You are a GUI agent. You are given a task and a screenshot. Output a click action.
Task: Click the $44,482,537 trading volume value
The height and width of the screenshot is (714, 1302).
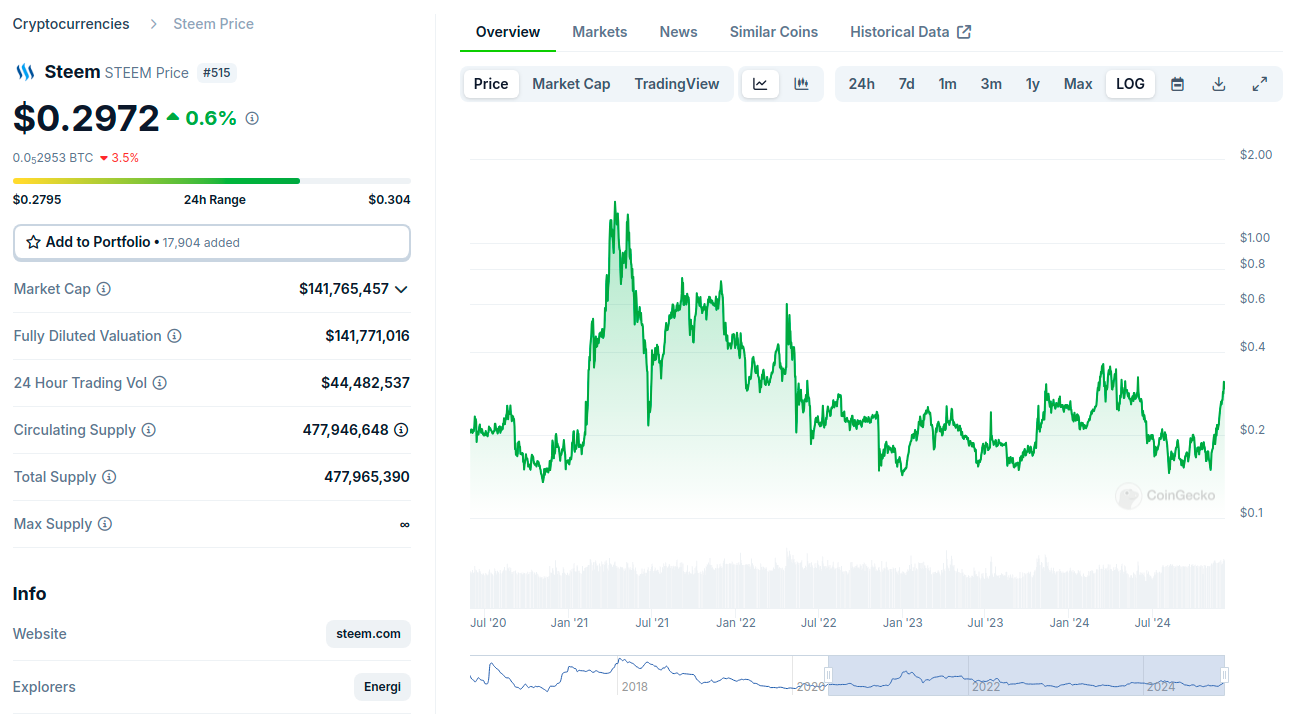[x=366, y=383]
